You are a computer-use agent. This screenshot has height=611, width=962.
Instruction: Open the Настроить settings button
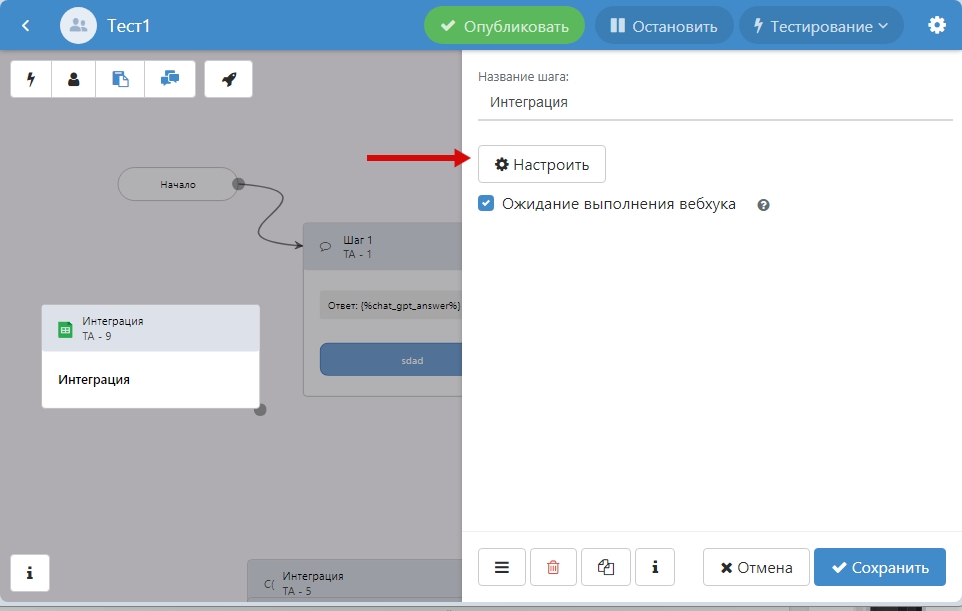(542, 164)
